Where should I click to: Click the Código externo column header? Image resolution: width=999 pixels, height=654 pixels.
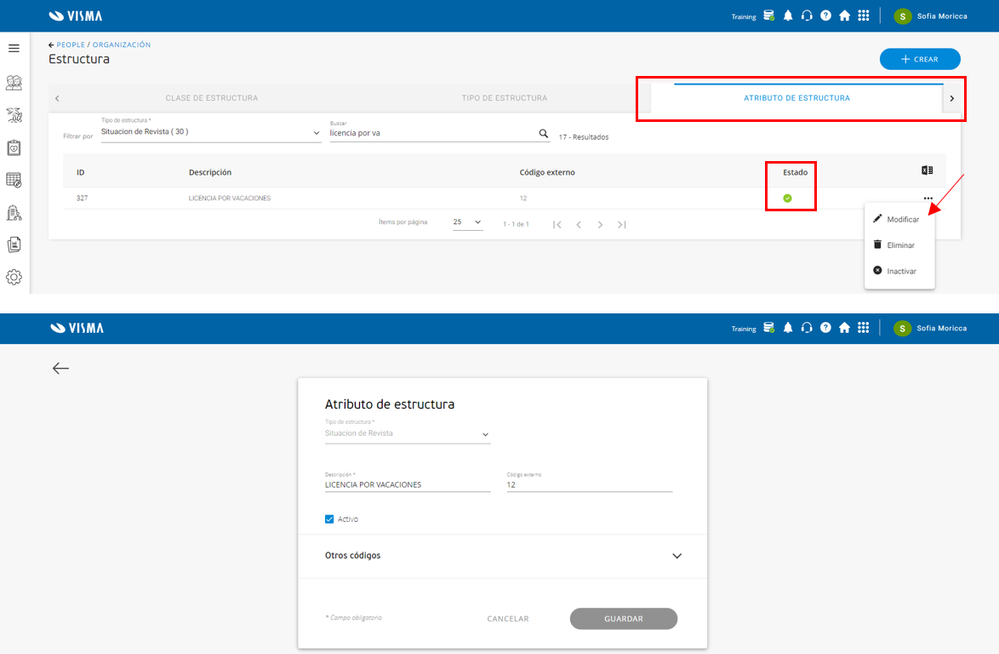pos(547,173)
